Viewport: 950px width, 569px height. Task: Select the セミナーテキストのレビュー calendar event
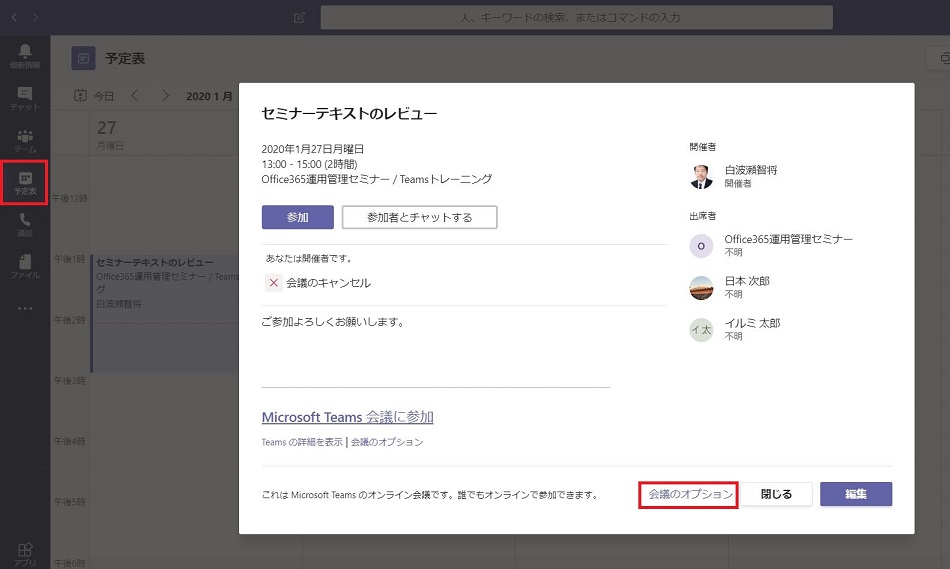coord(165,313)
